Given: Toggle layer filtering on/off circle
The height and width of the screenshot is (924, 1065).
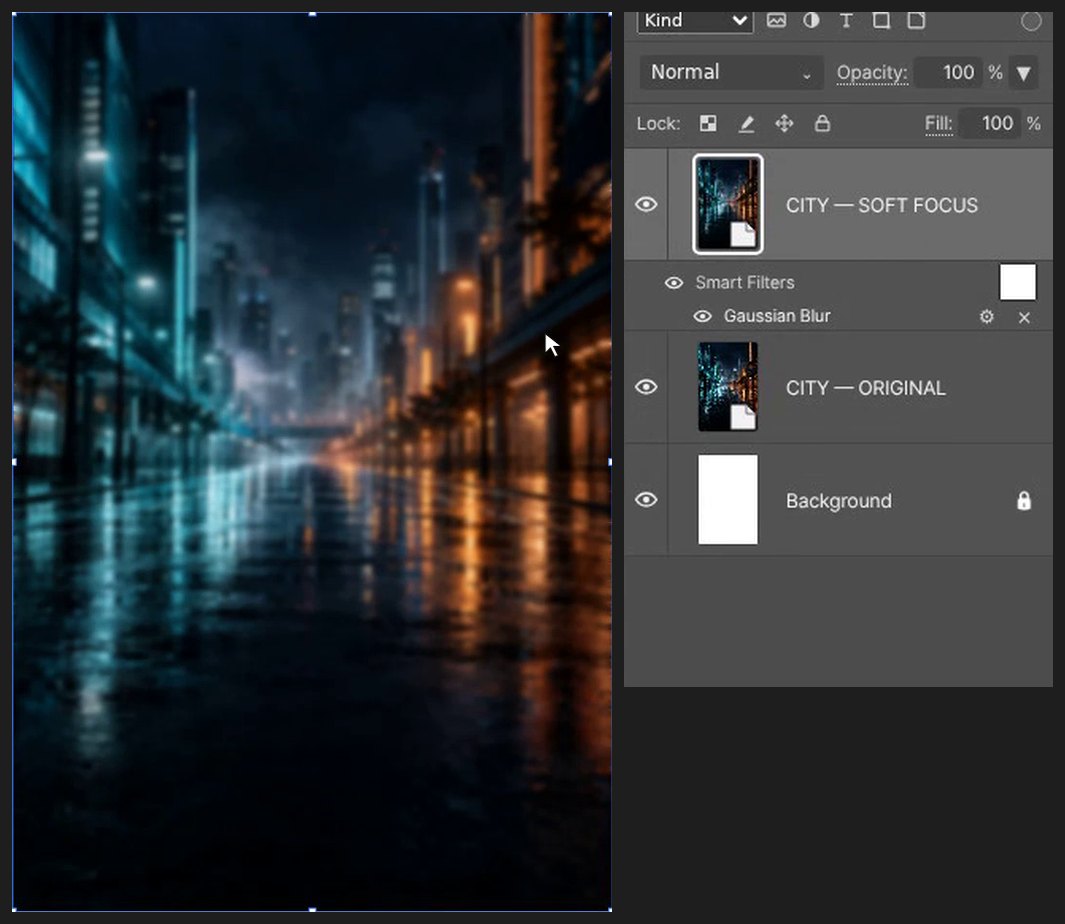Looking at the screenshot, I should (1031, 22).
